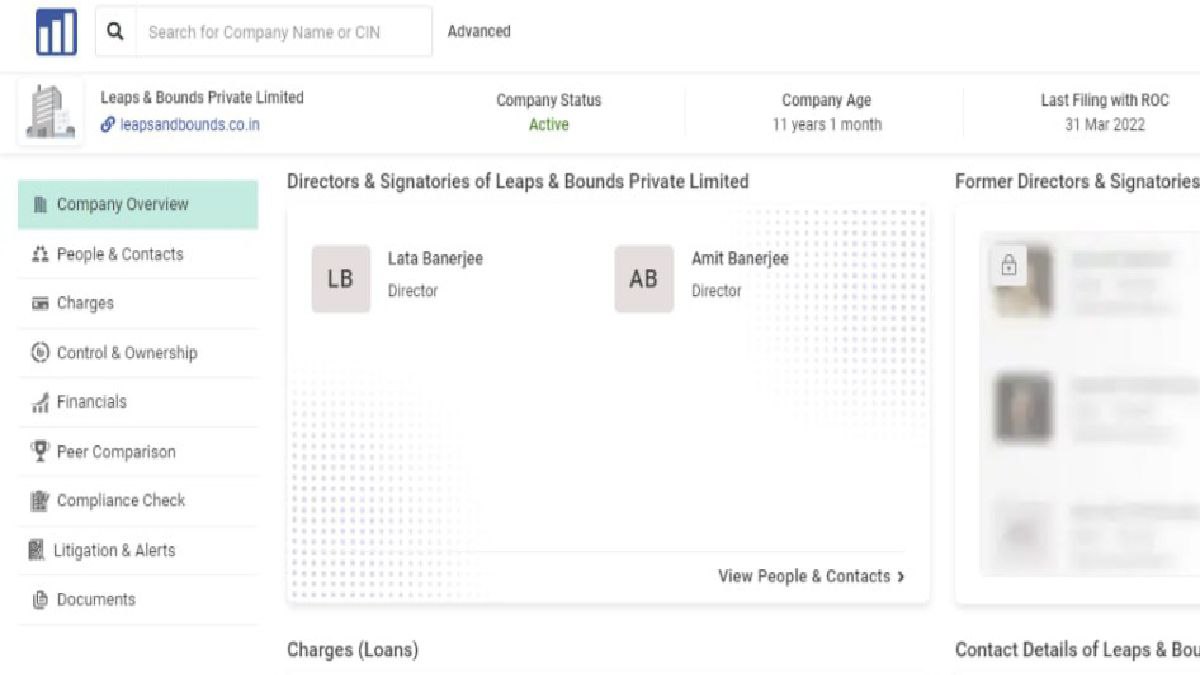Viewport: 1200px width, 675px height.
Task: Click the Peer Comparison trophy icon
Action: click(40, 452)
